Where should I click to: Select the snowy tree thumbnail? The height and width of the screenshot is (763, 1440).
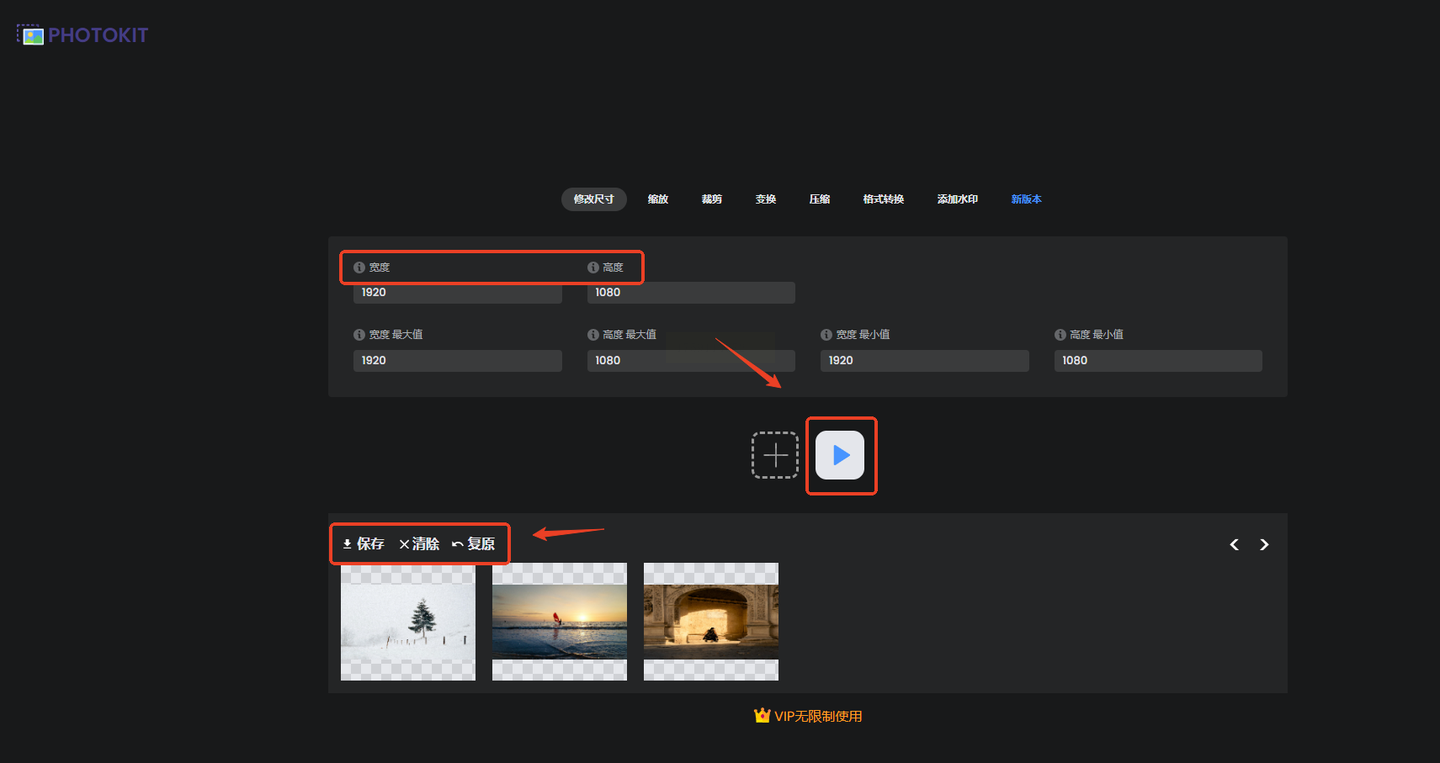click(x=408, y=621)
